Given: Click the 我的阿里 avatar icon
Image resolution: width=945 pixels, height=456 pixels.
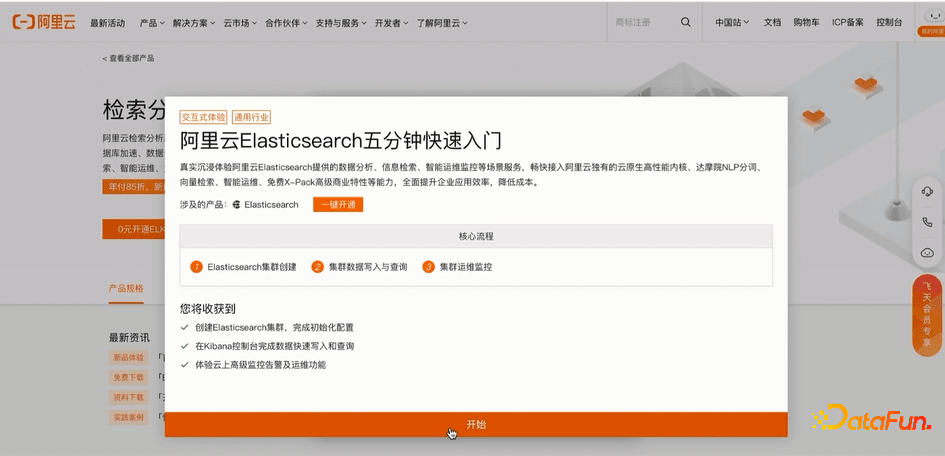Looking at the screenshot, I should point(932,22).
